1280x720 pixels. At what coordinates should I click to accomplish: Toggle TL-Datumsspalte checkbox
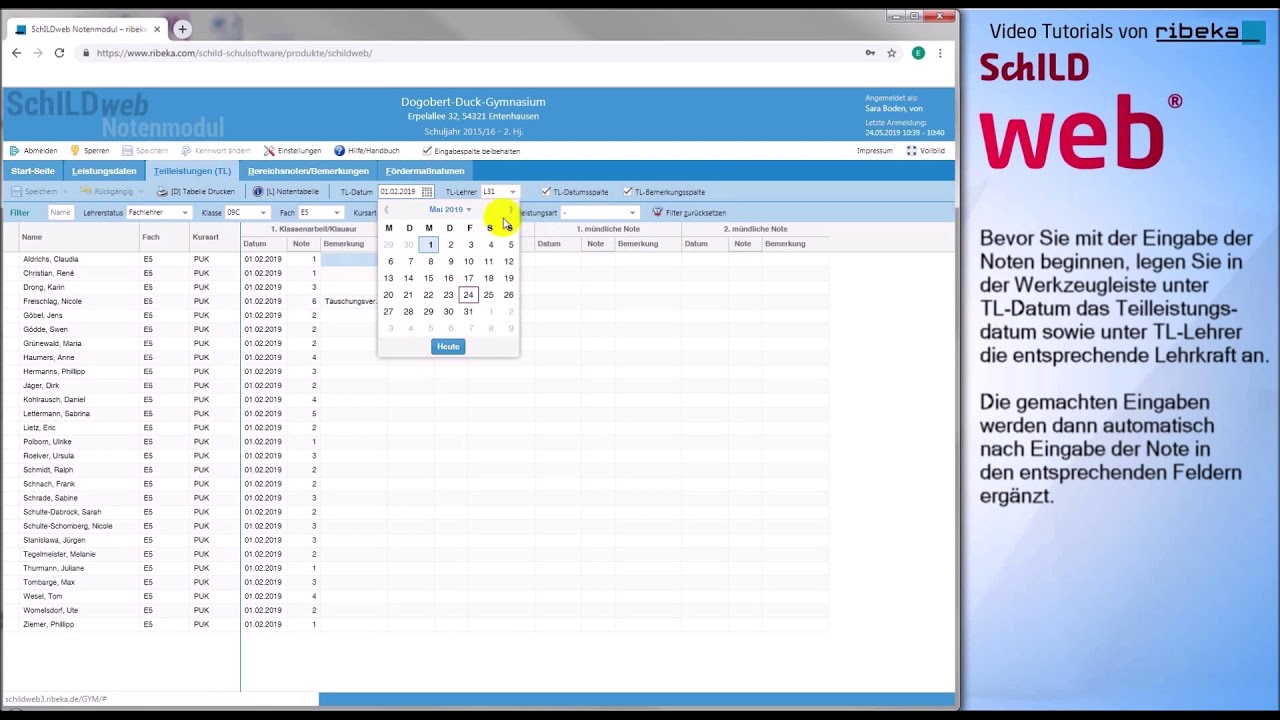546,192
